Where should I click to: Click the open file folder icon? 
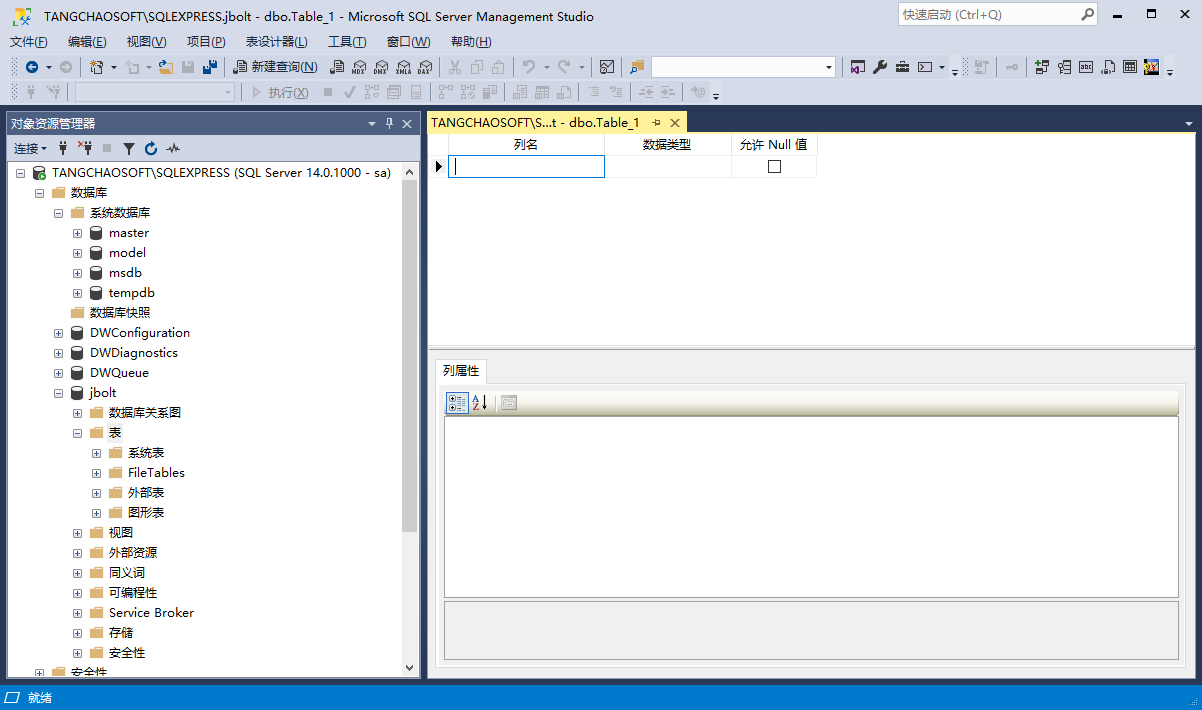pyautogui.click(x=165, y=67)
